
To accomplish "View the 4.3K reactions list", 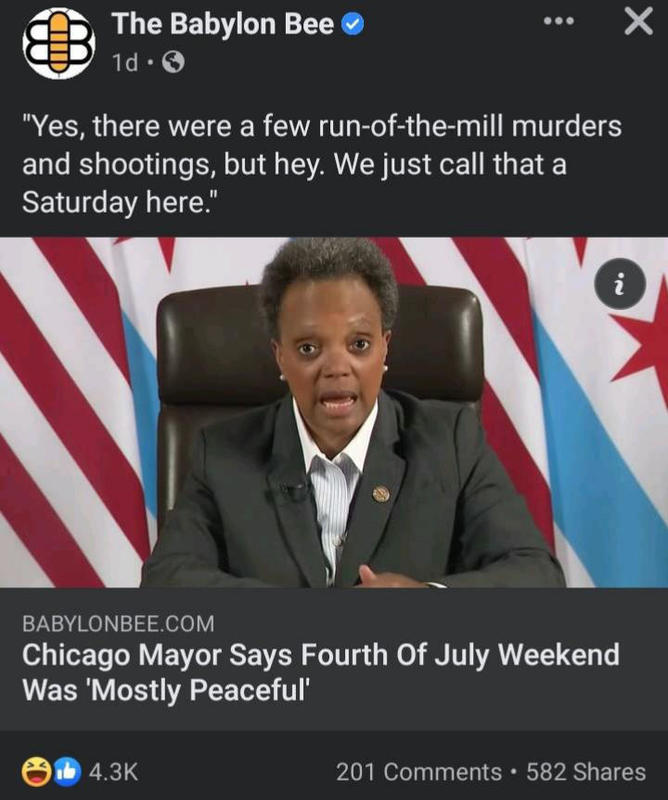I will (x=113, y=772).
